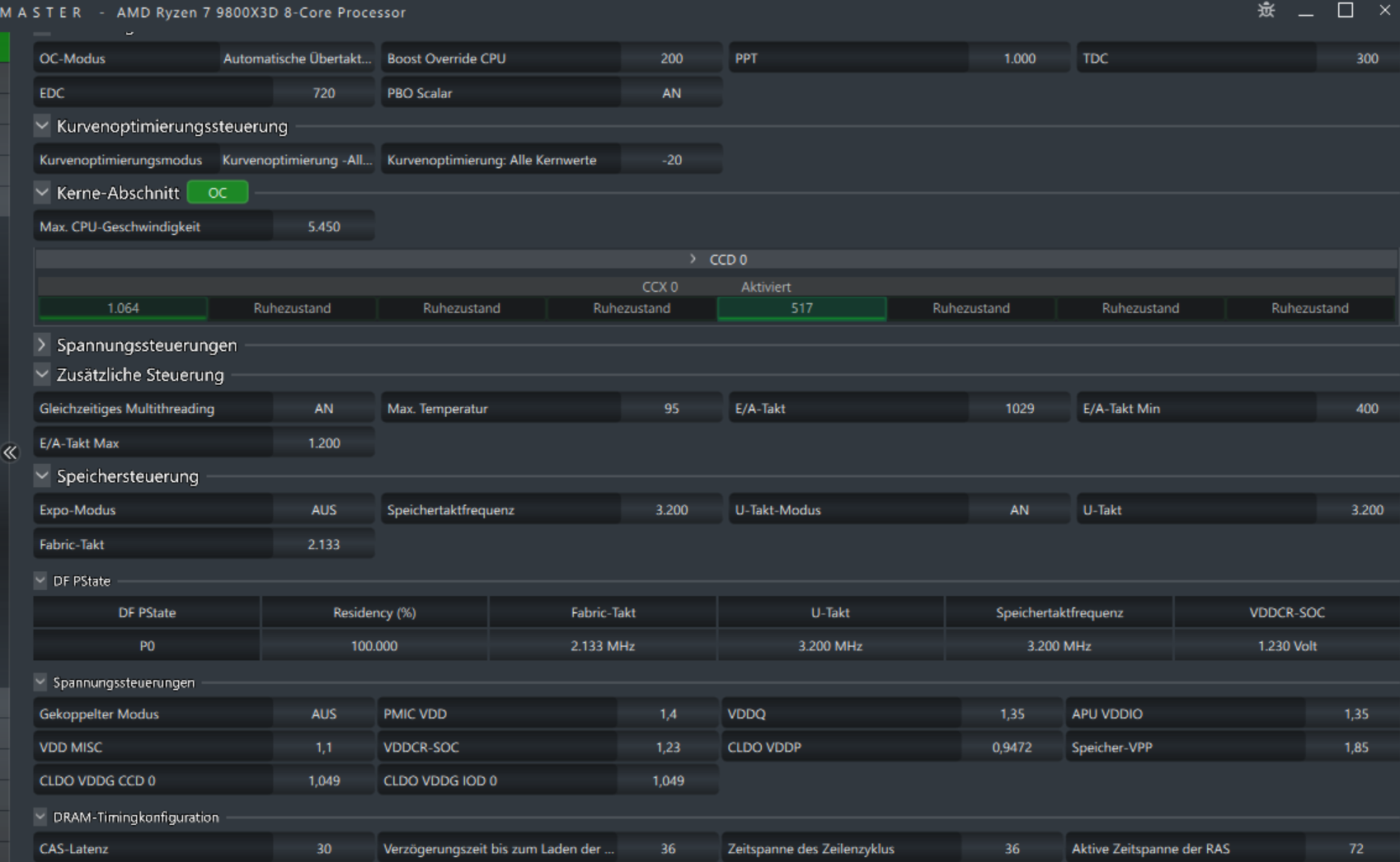Click Kurvenoptimierung Alle Kernwerte value -20
1400x862 pixels.
point(671,160)
